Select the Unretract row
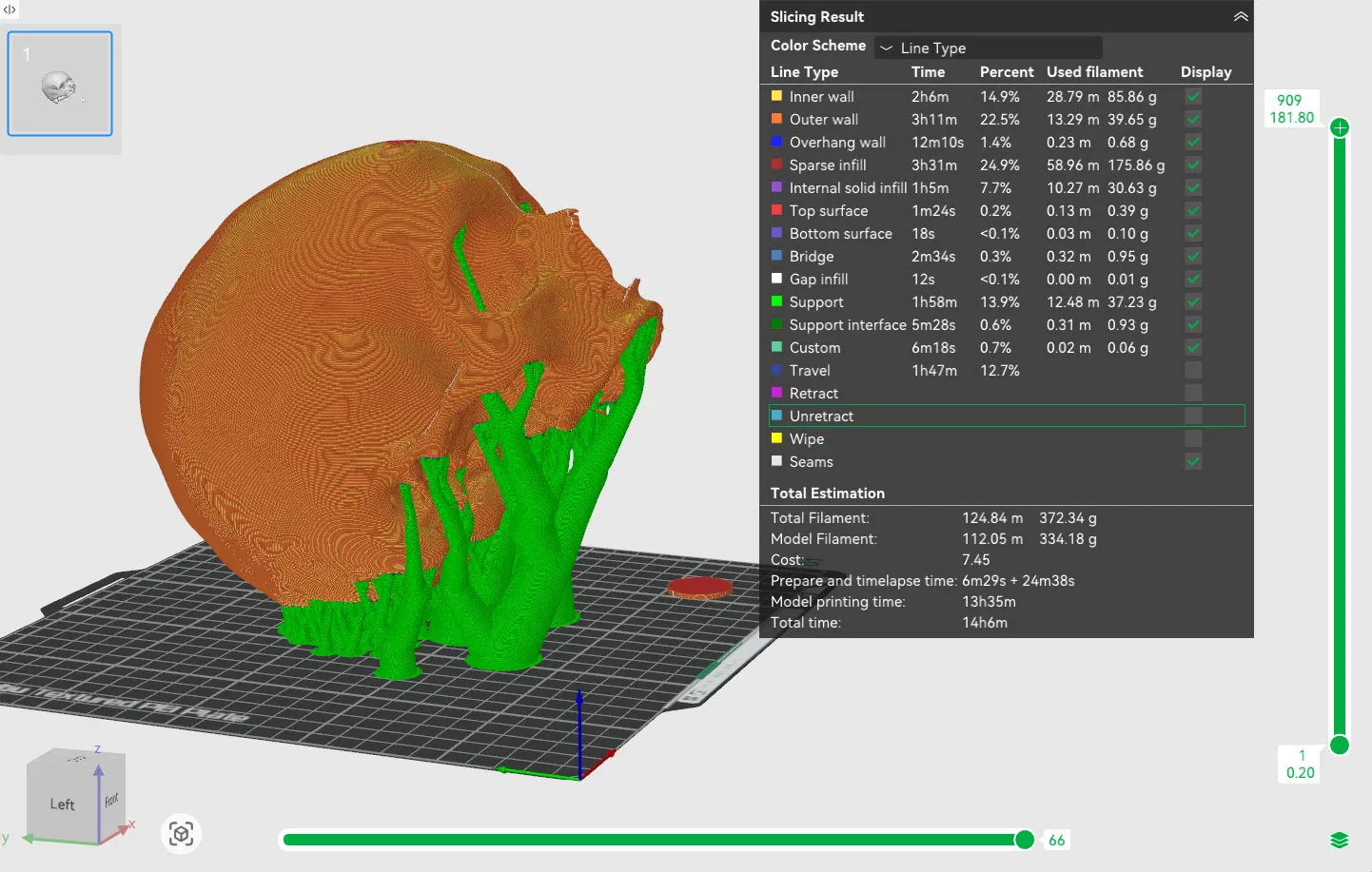The image size is (1372, 872). 1006,417
